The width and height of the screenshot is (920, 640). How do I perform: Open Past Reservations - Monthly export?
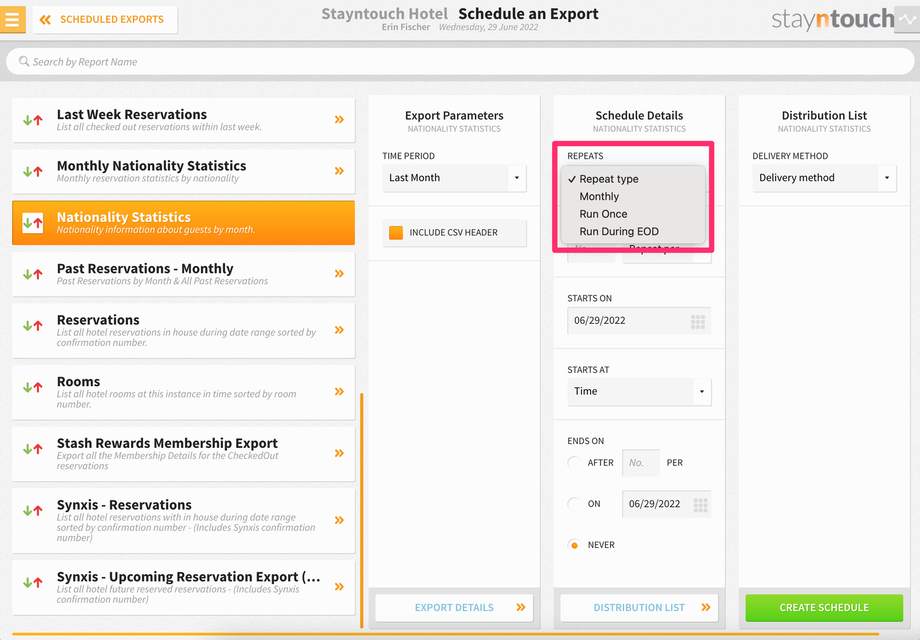(x=184, y=274)
